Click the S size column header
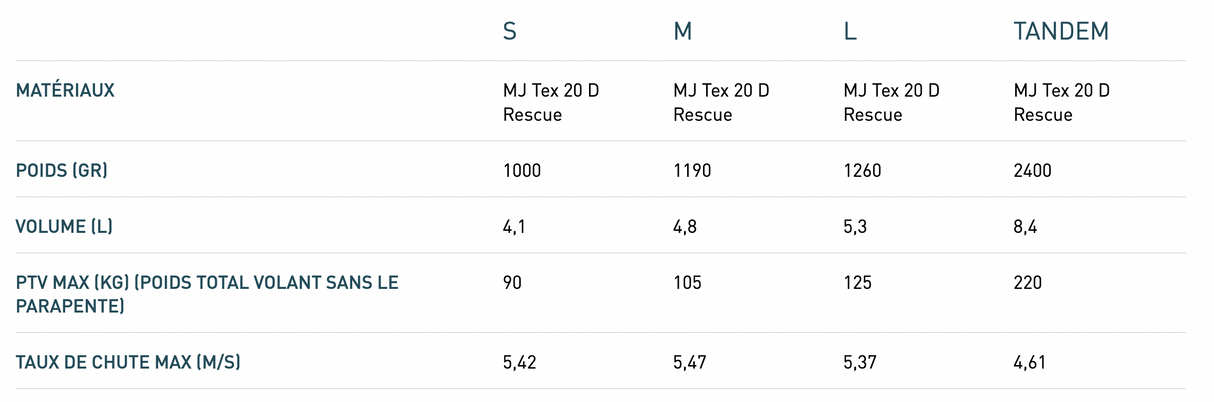The height and width of the screenshot is (402, 1214). tap(510, 31)
